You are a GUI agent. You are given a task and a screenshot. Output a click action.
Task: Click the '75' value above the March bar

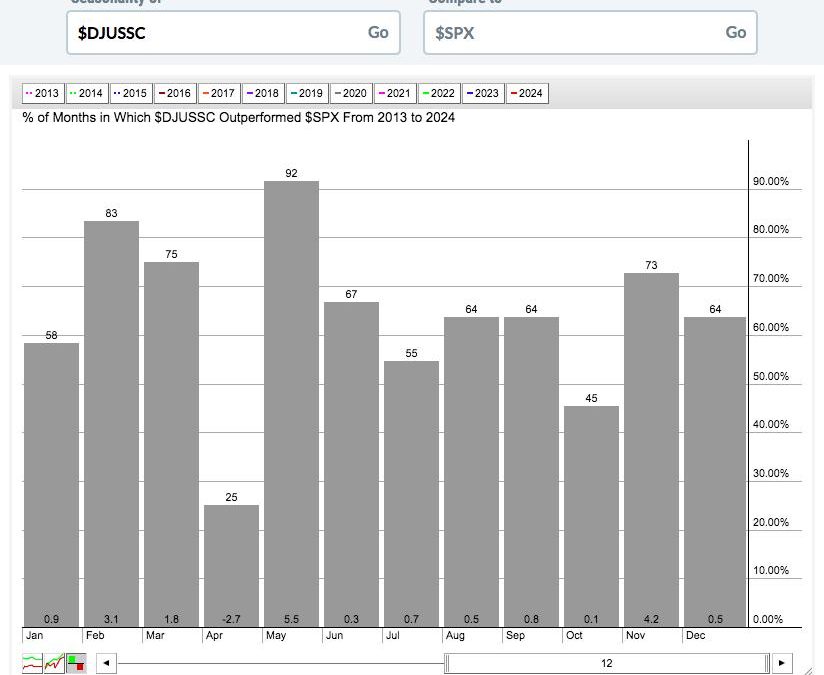tap(171, 254)
